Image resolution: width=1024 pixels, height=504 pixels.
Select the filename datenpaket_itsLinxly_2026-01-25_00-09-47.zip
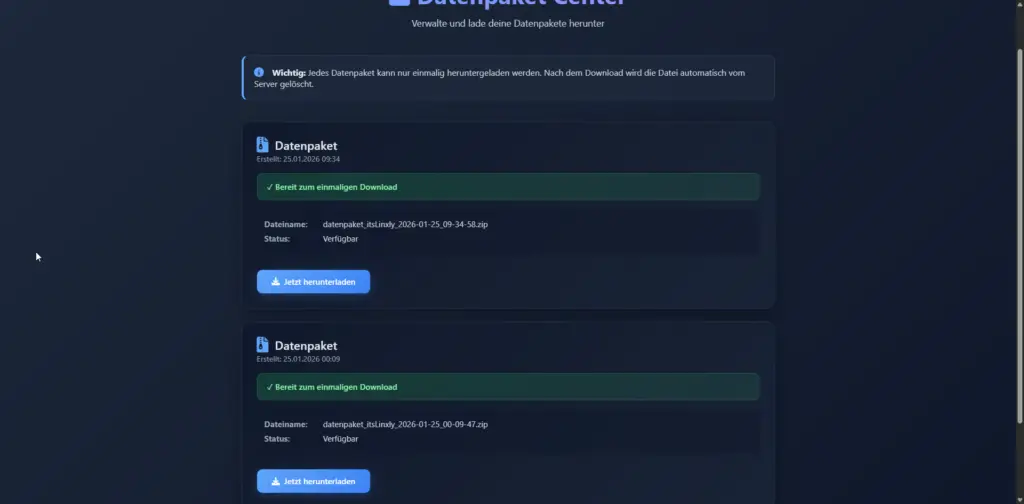click(405, 424)
